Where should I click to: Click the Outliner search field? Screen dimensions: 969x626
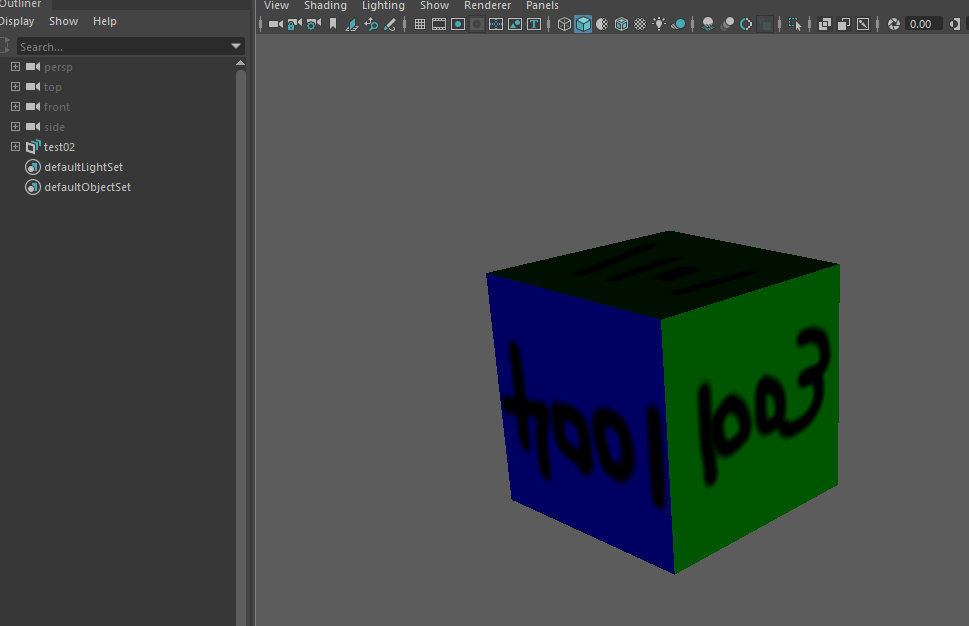click(x=130, y=46)
